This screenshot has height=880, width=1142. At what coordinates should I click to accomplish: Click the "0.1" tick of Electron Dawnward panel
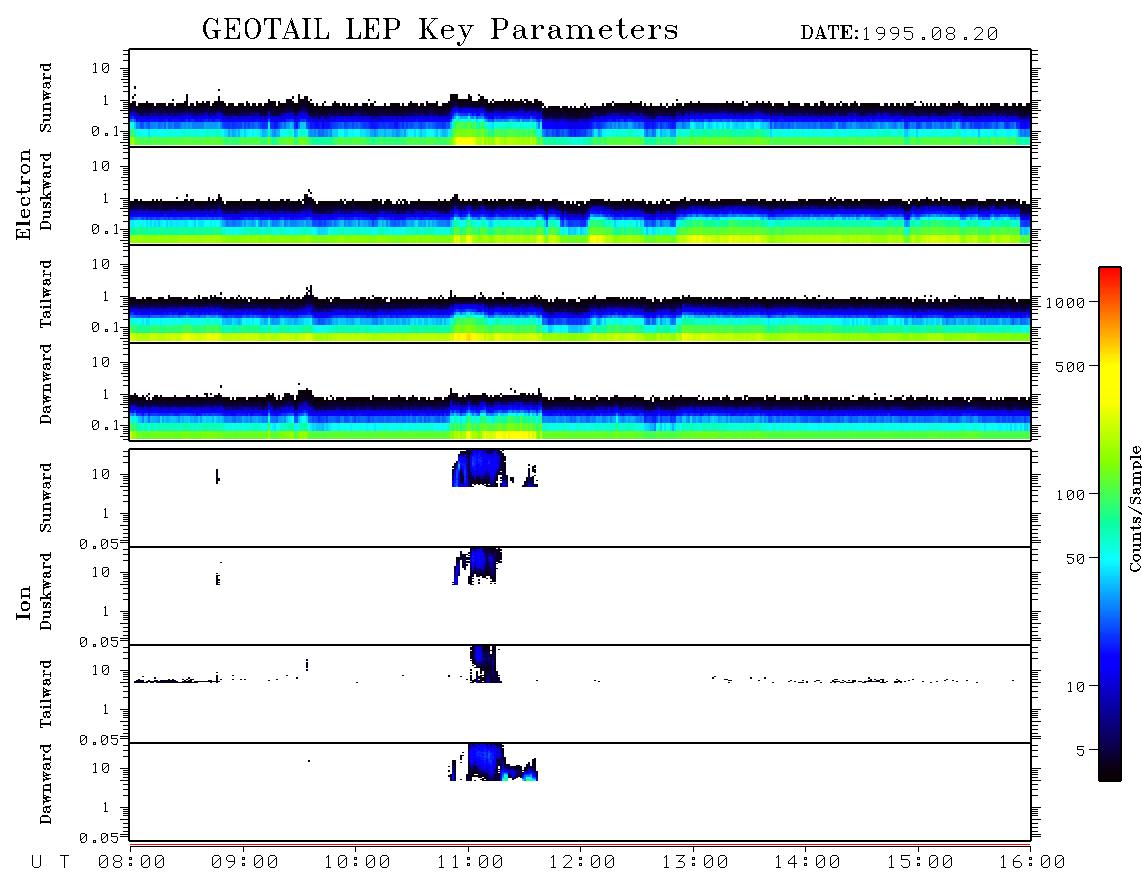[106, 425]
